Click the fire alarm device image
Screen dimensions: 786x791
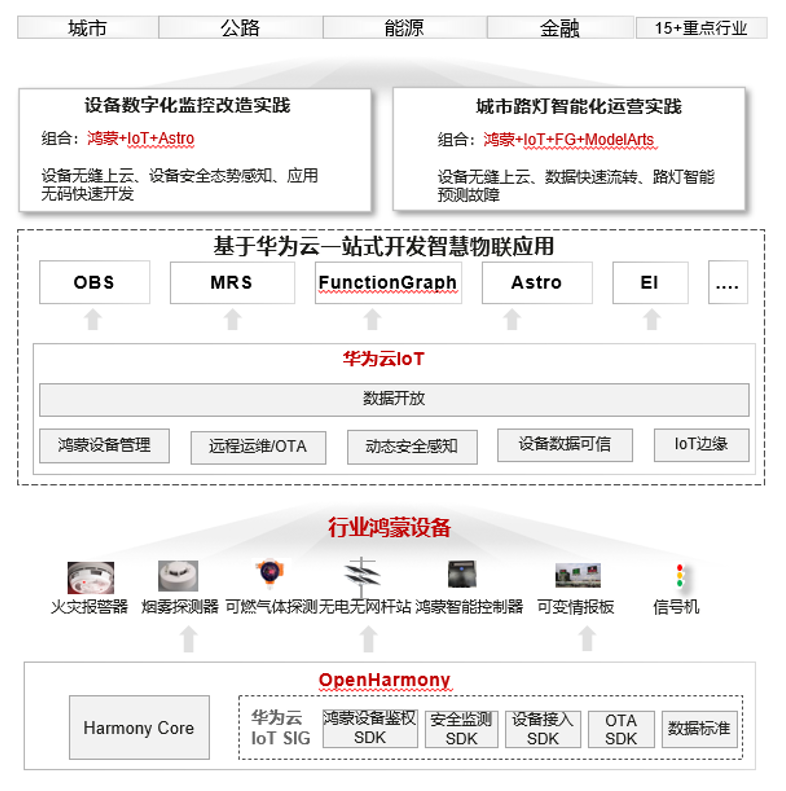click(91, 578)
